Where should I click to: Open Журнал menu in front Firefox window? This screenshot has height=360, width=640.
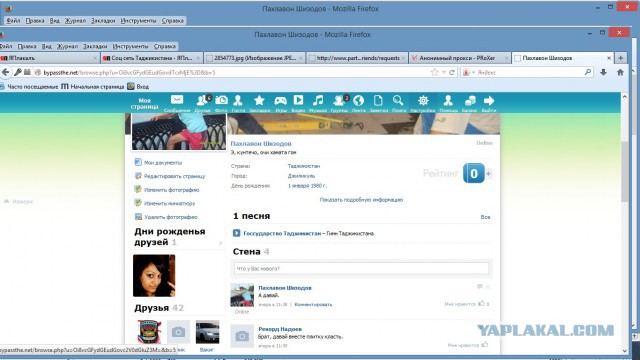[67, 46]
